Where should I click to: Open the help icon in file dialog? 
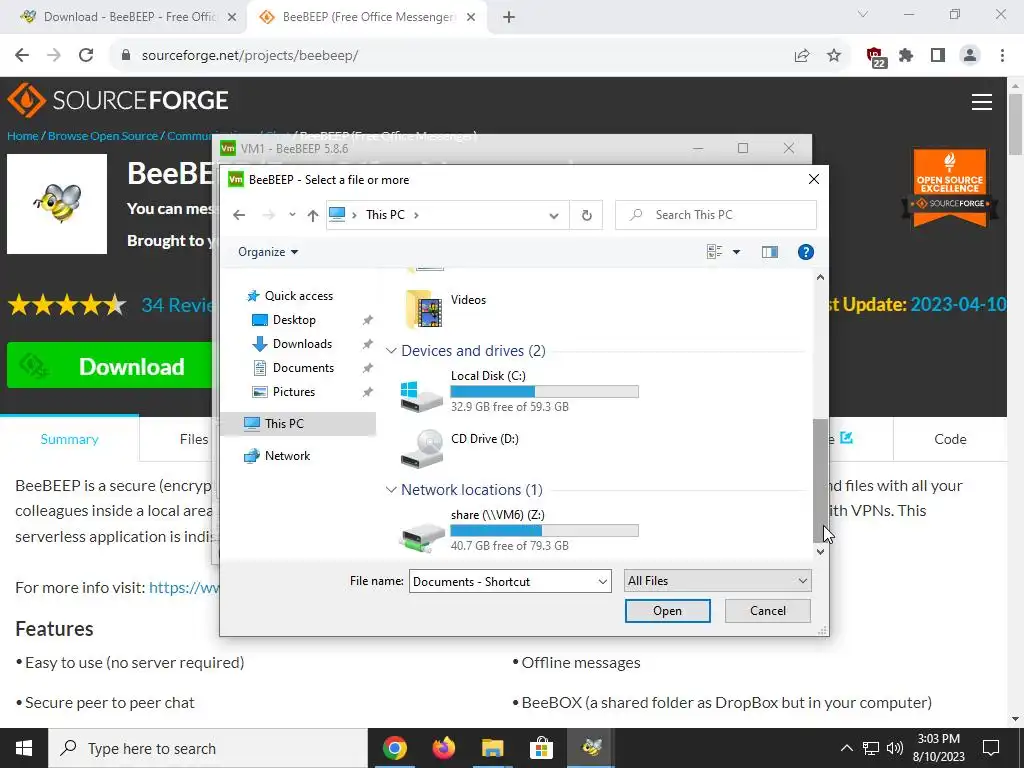[805, 252]
